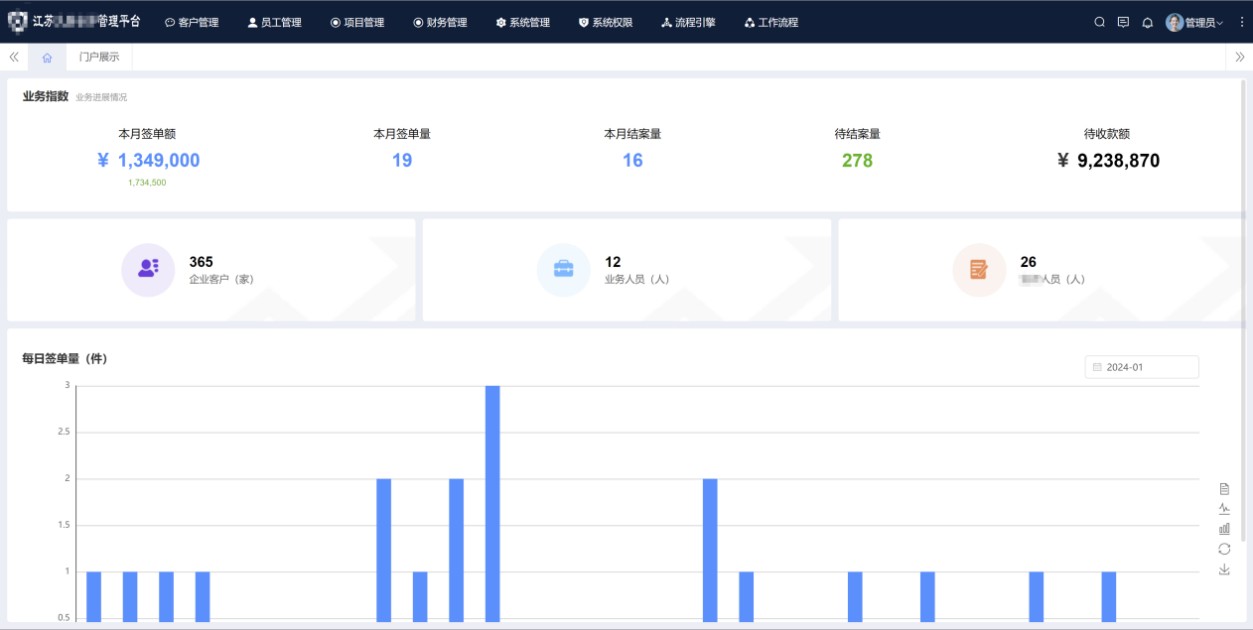Expand tabs with right double-chevron
This screenshot has height=630, width=1253.
pos(1240,57)
